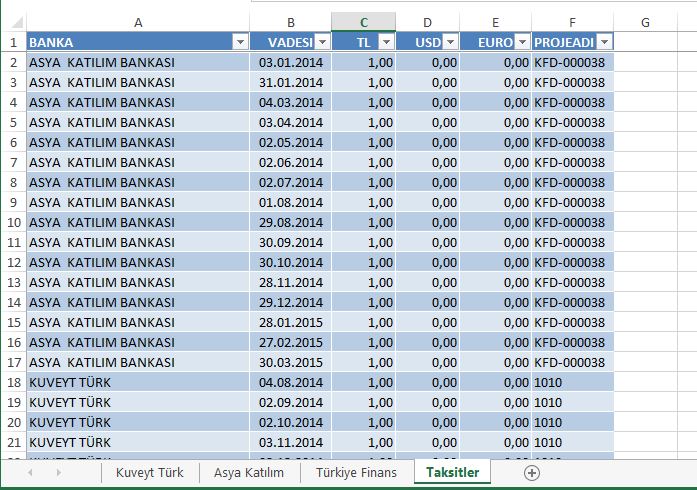The height and width of the screenshot is (490, 697).
Task: Select row 18 header
Action: coord(13,382)
